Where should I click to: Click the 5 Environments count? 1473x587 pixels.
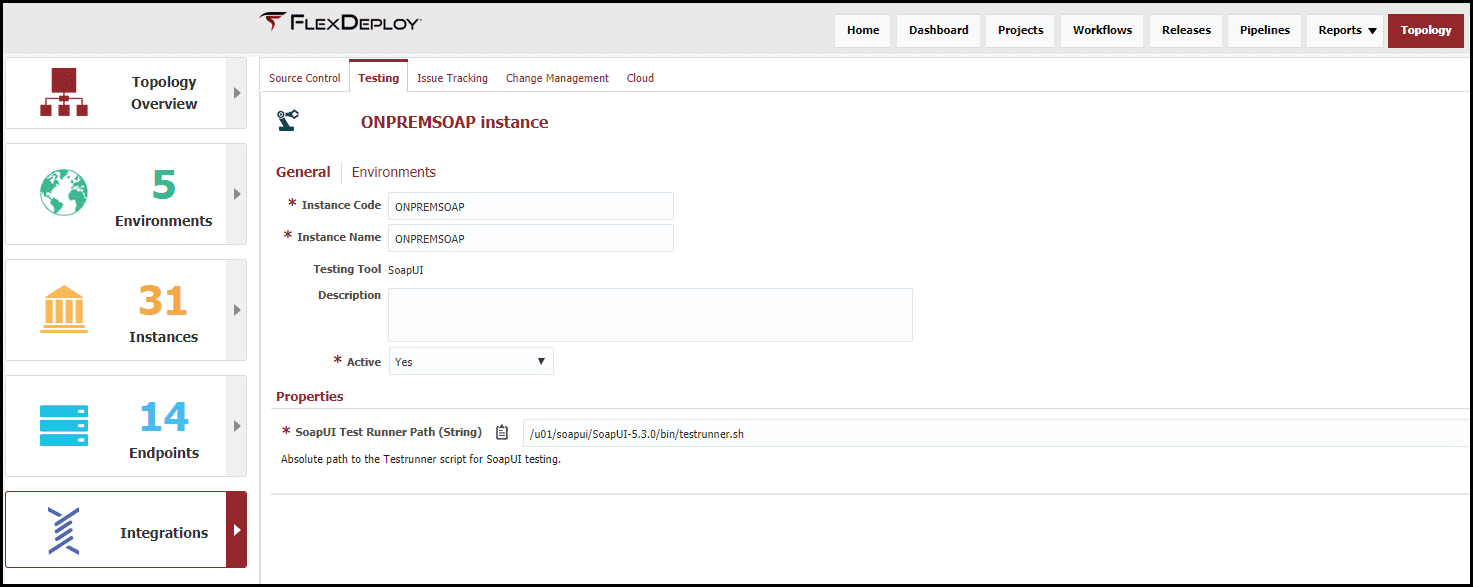coord(164,185)
